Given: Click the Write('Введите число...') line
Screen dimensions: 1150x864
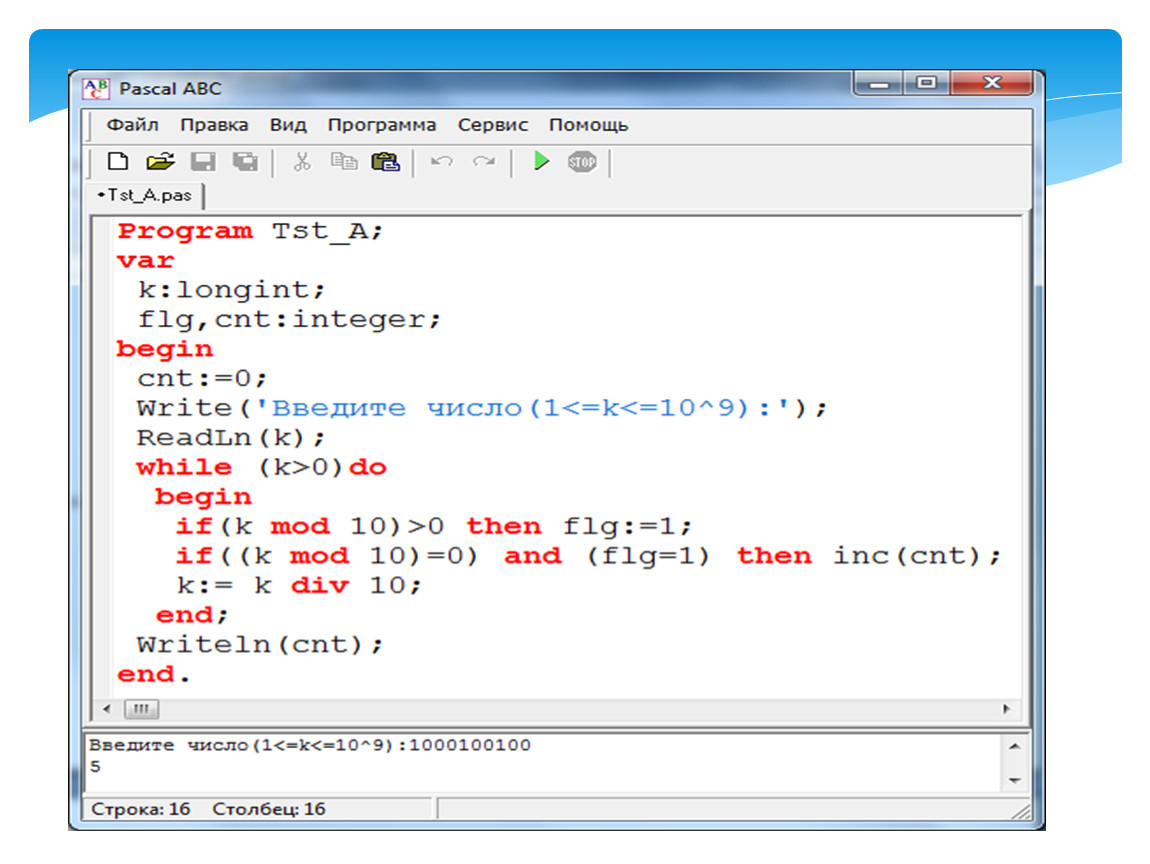Looking at the screenshot, I should point(482,408).
